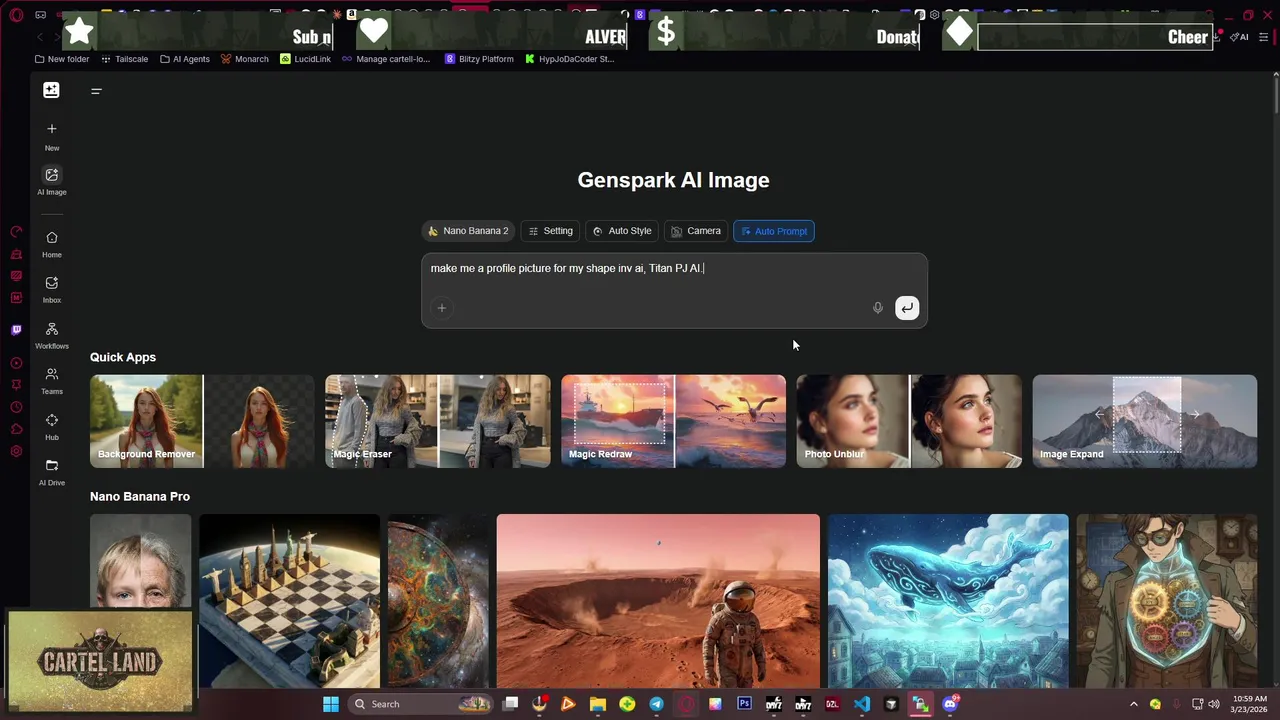Click the Windows Start button
This screenshot has height=720, width=1280.
pos(331,704)
